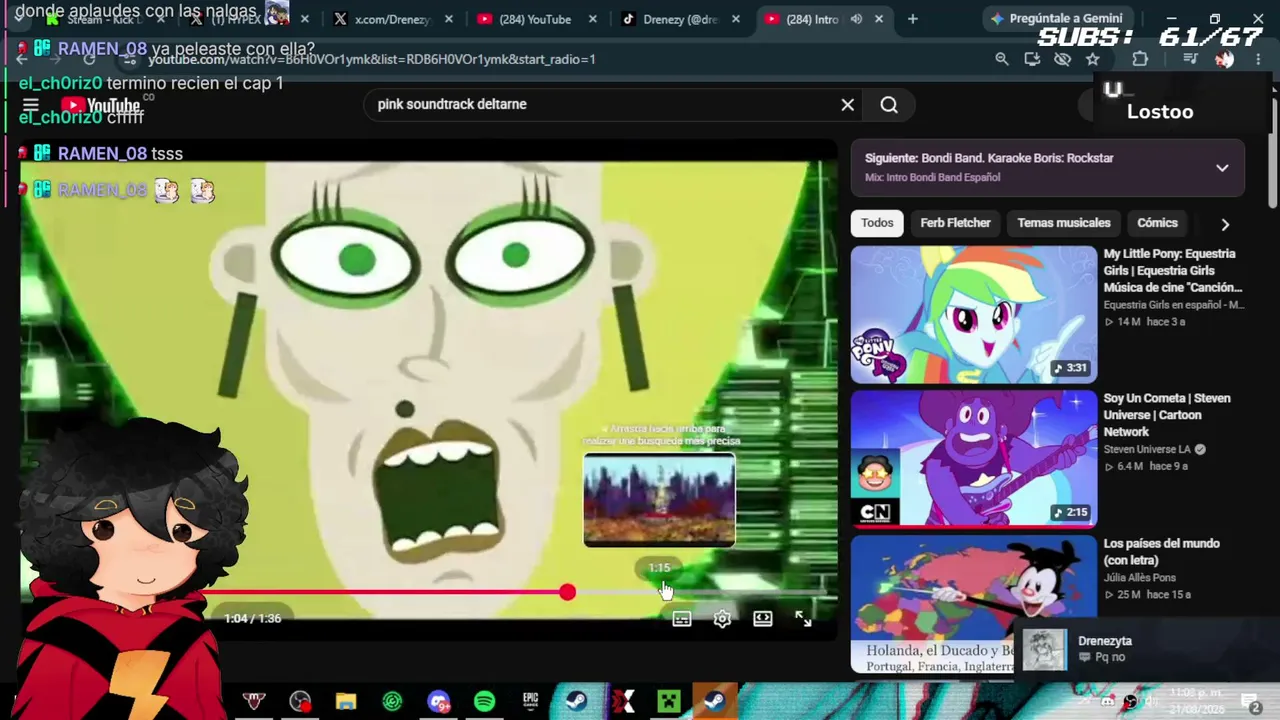Screen dimensions: 1280x720
Task: Close the '(284) YouTube' browser tab
Action: click(x=593, y=19)
